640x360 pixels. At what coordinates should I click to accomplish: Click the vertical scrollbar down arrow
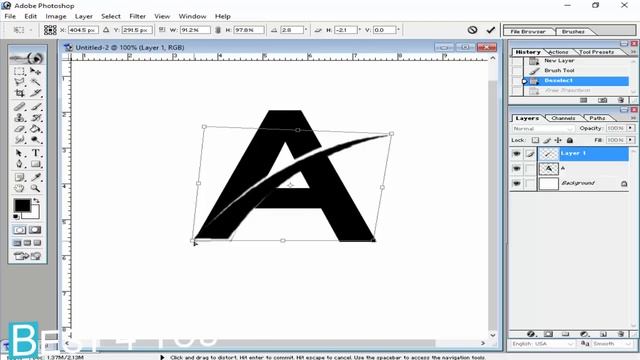point(493,335)
